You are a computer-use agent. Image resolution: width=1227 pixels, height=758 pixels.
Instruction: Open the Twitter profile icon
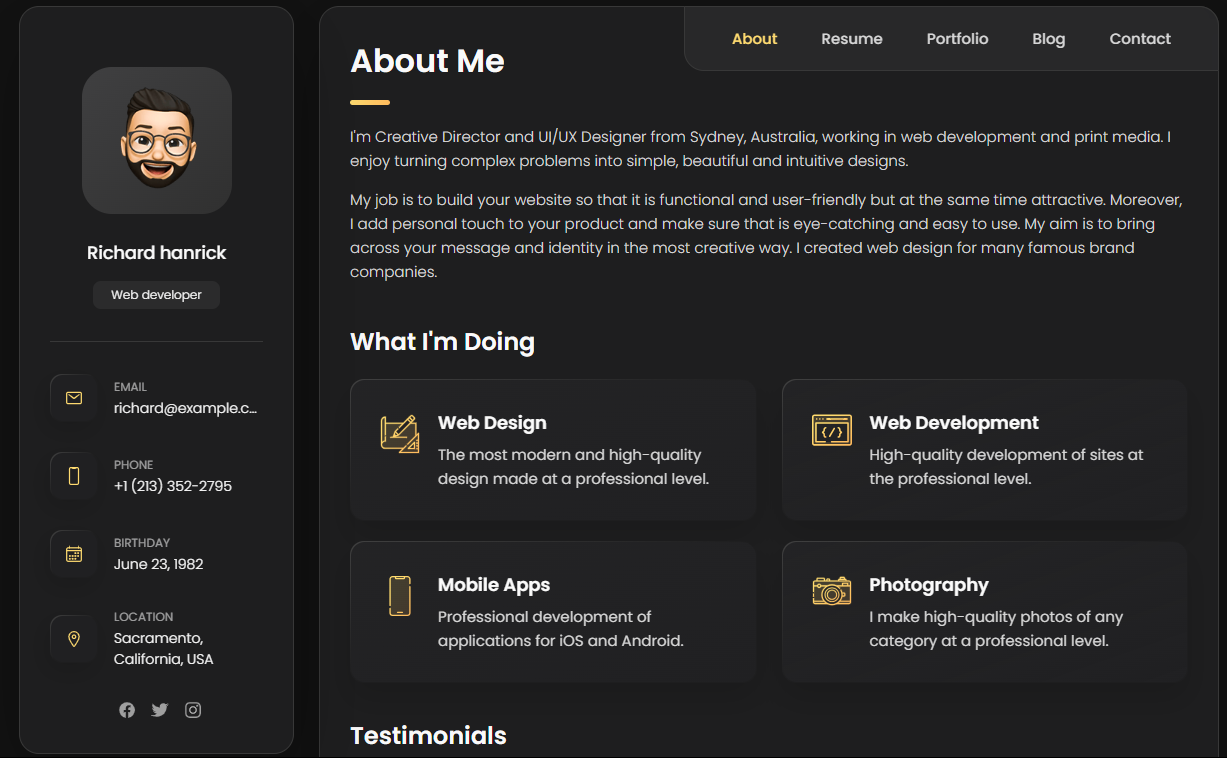coord(160,710)
